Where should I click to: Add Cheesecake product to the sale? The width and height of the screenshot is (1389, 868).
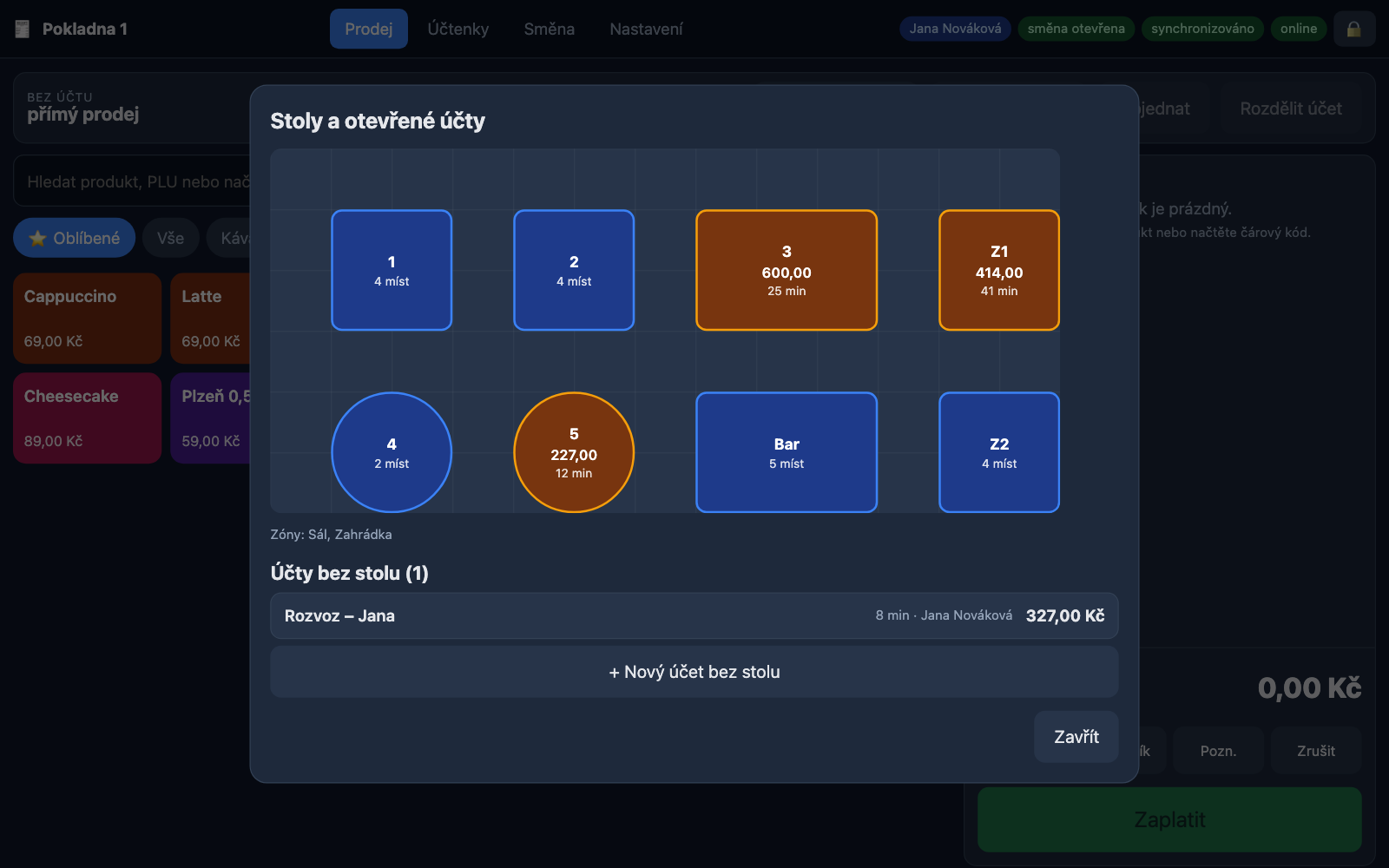click(88, 418)
